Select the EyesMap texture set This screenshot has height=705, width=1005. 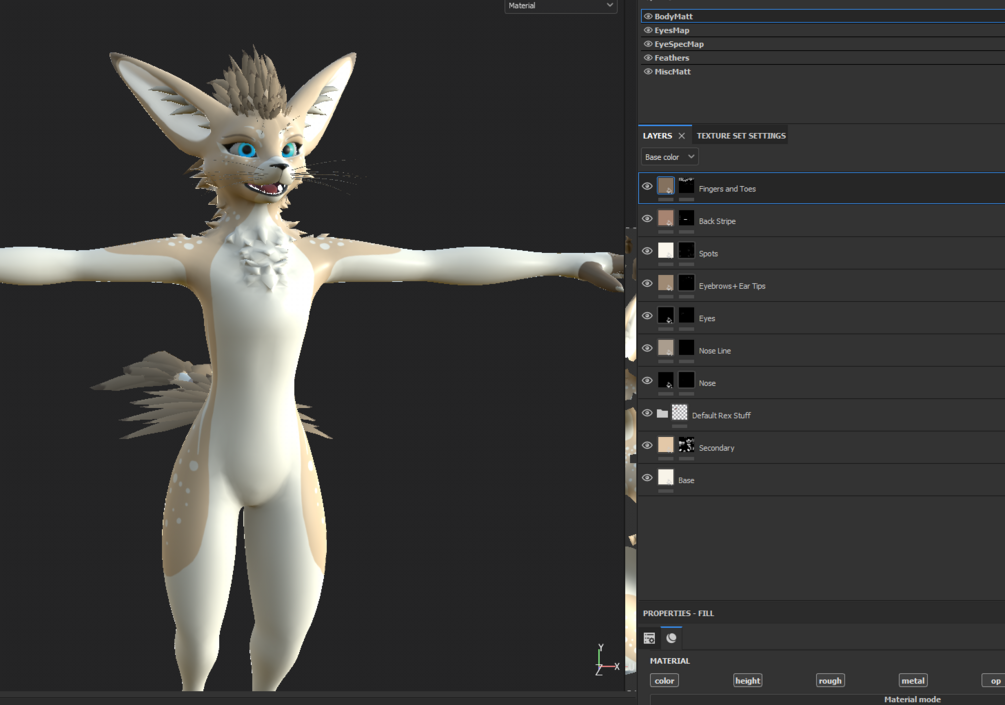[822, 30]
